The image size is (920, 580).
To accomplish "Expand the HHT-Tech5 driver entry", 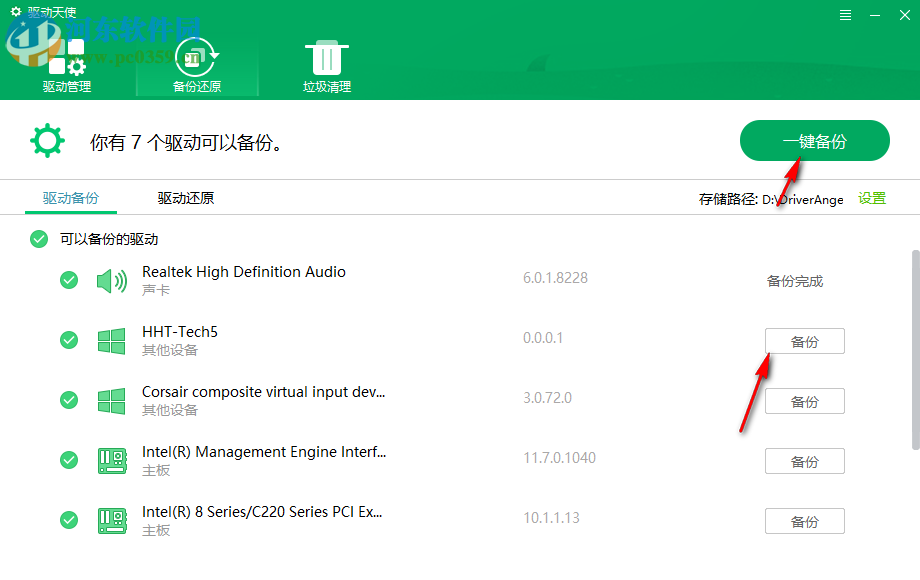I will coord(181,331).
